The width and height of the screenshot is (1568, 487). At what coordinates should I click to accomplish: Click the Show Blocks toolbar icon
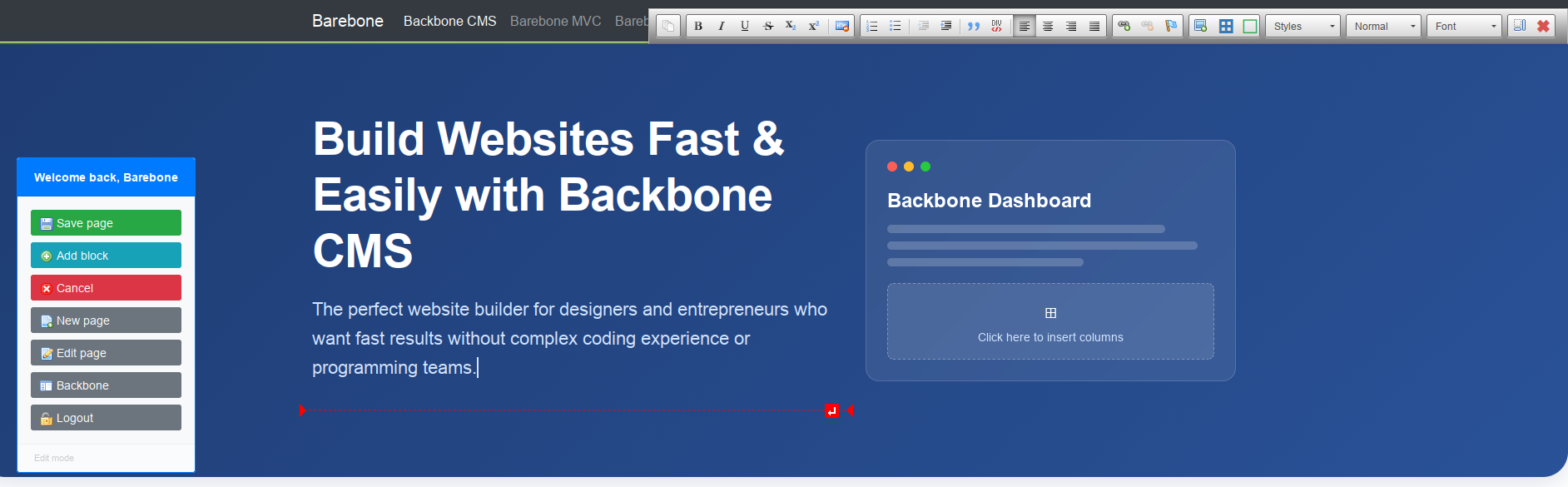(1520, 26)
